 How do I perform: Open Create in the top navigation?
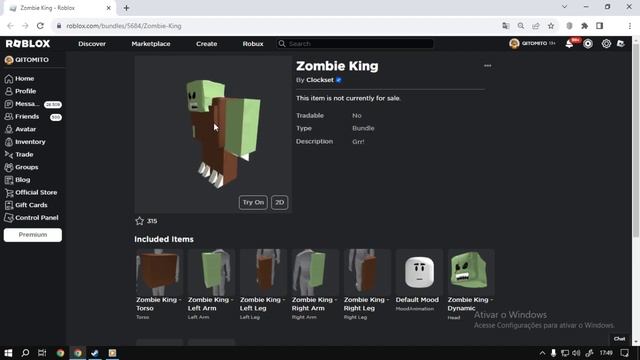click(207, 44)
